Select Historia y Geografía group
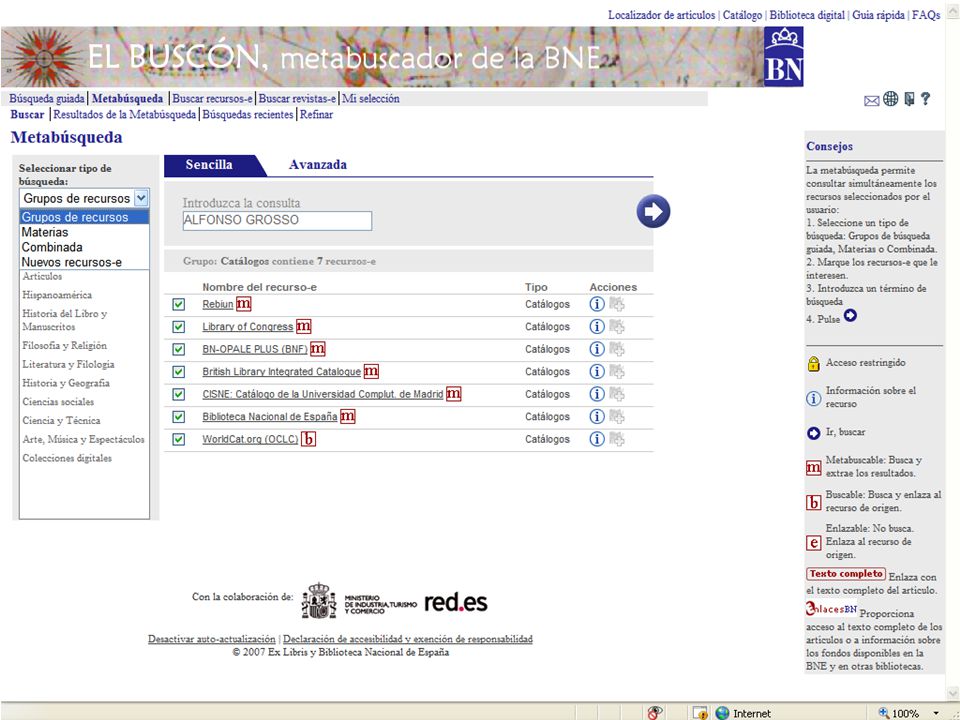Screen dimensions: 960x720 pos(66,383)
